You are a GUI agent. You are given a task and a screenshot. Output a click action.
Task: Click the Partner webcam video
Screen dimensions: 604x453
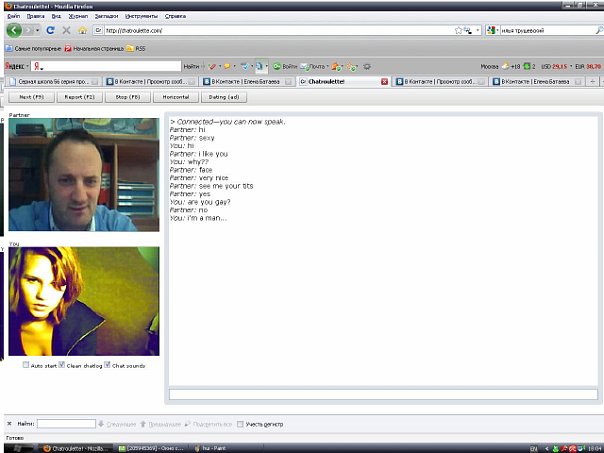coord(84,174)
